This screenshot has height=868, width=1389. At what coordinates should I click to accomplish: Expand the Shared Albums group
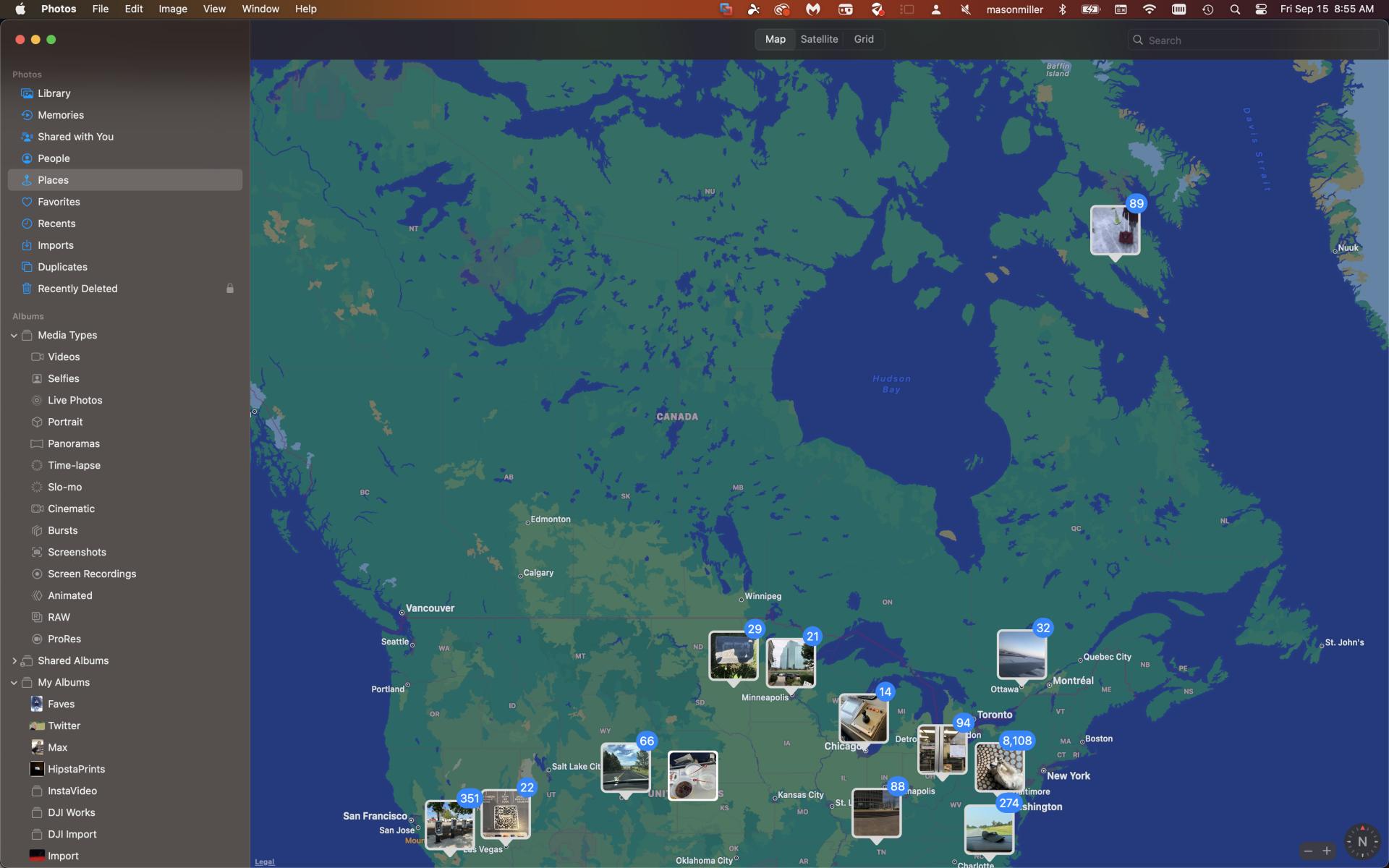tap(14, 660)
